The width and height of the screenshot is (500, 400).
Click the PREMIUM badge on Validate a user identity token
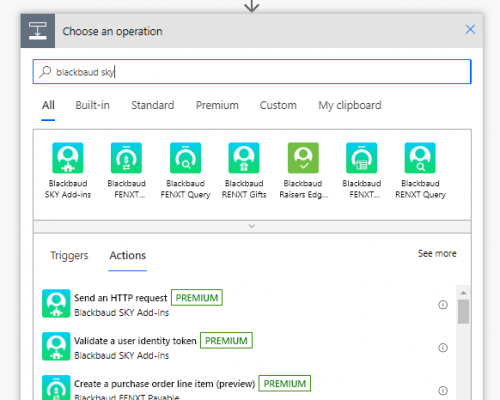click(226, 341)
